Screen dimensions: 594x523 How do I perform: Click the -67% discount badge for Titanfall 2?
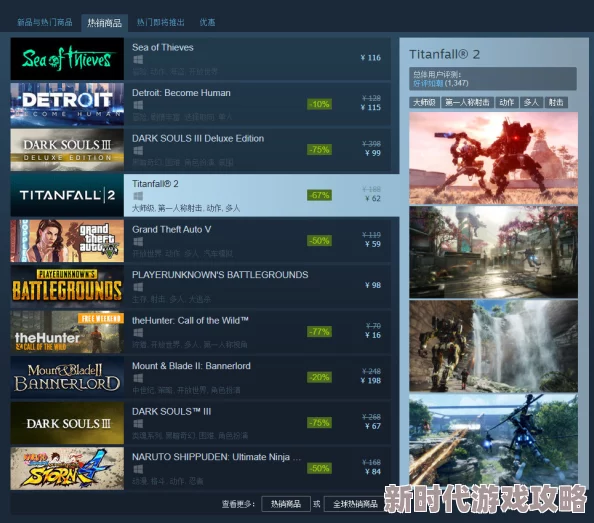click(x=319, y=195)
